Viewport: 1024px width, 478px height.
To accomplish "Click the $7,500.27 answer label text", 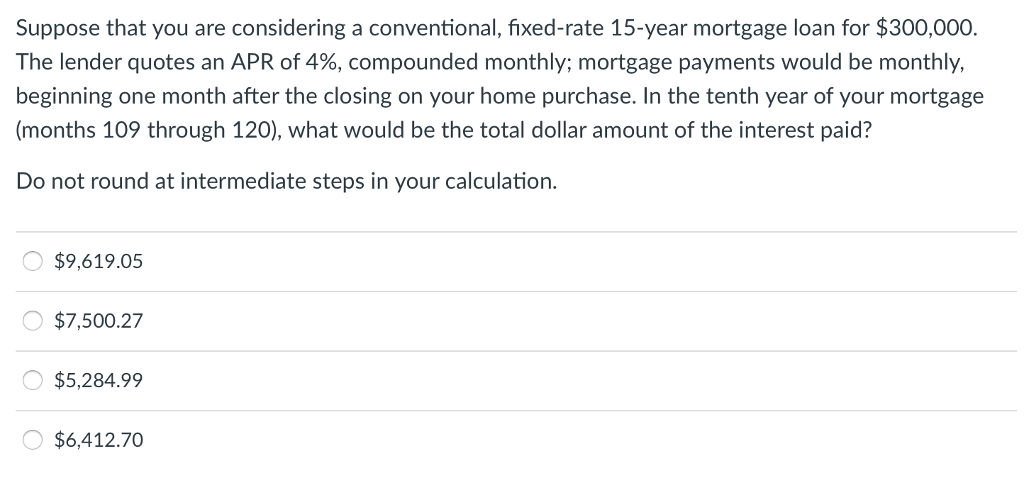I will tap(99, 321).
